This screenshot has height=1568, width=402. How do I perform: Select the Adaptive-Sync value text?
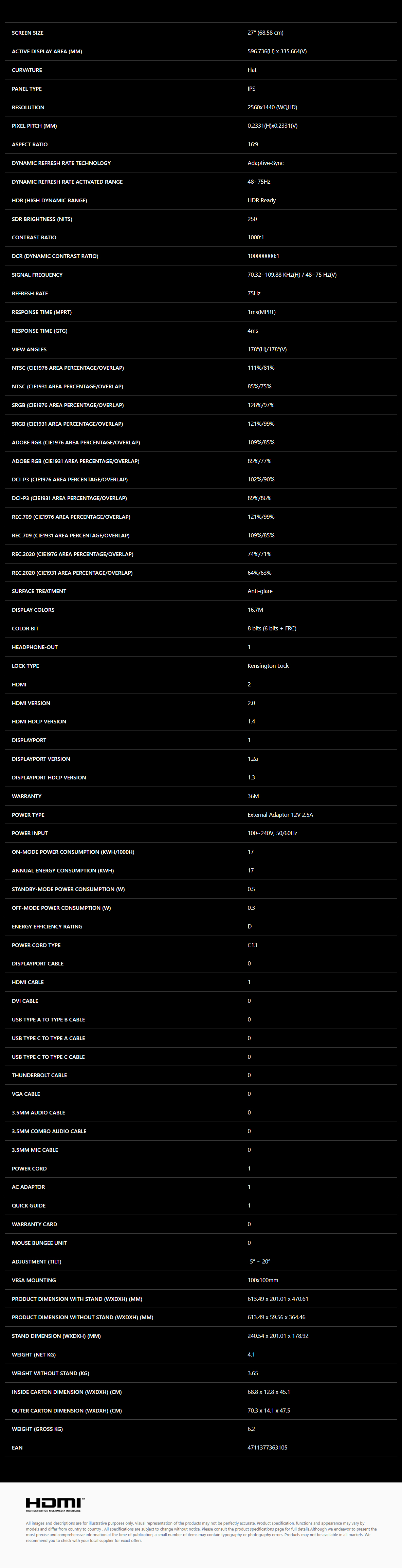point(266,163)
